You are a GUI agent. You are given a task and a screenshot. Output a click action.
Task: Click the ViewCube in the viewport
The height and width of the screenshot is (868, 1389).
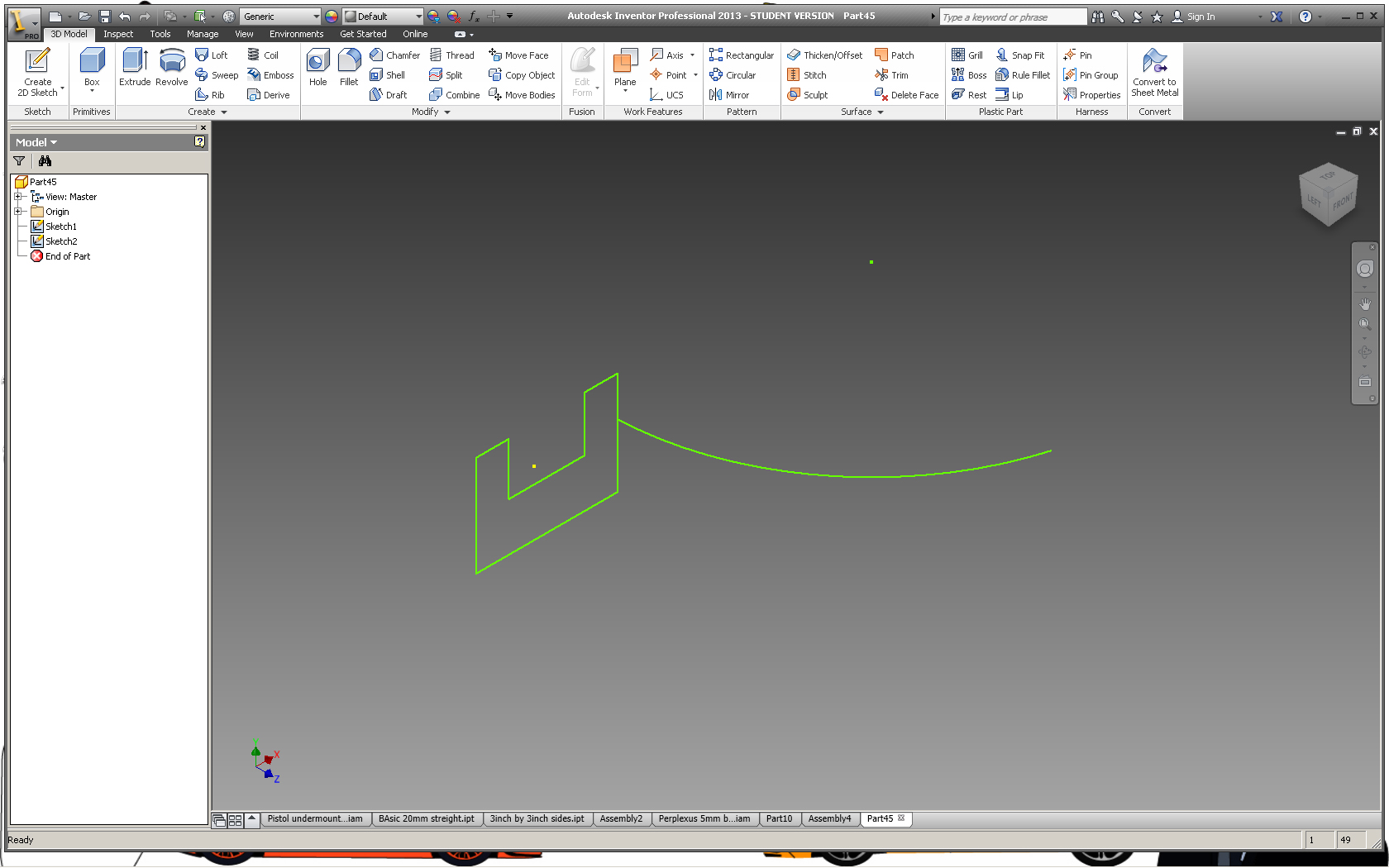[x=1329, y=193]
